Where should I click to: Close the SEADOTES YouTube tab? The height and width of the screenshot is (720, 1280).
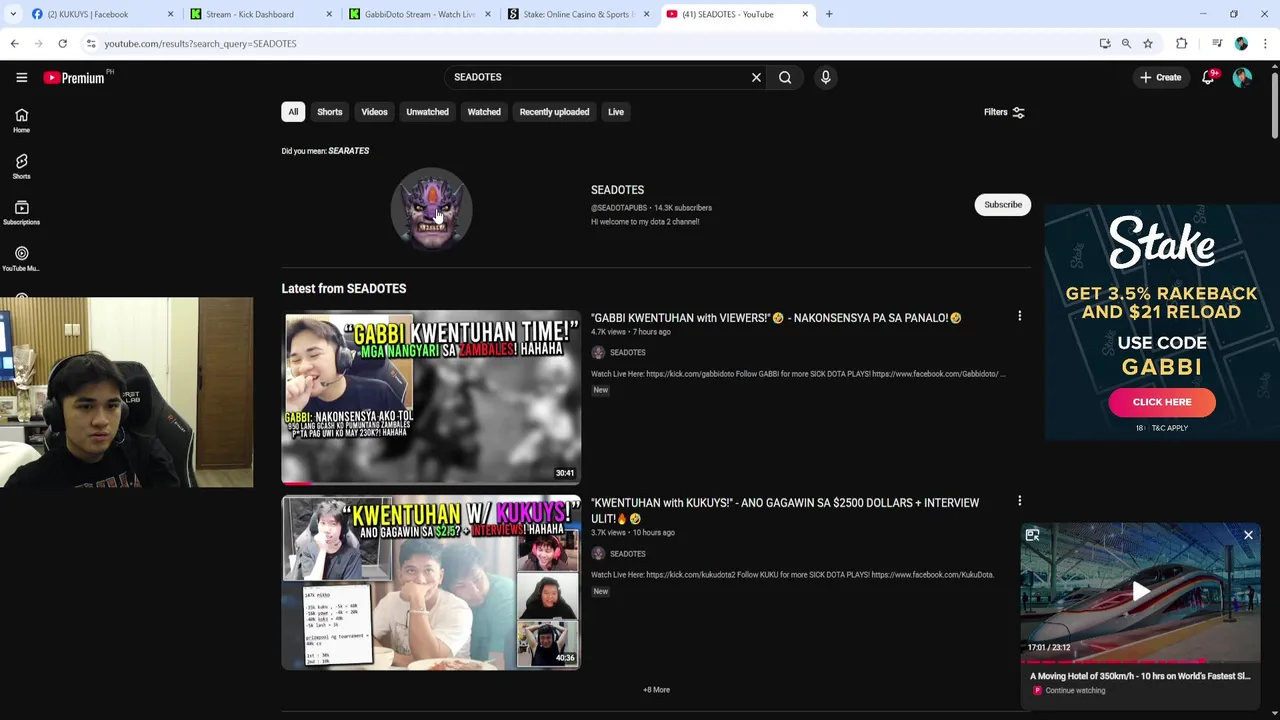pos(805,14)
